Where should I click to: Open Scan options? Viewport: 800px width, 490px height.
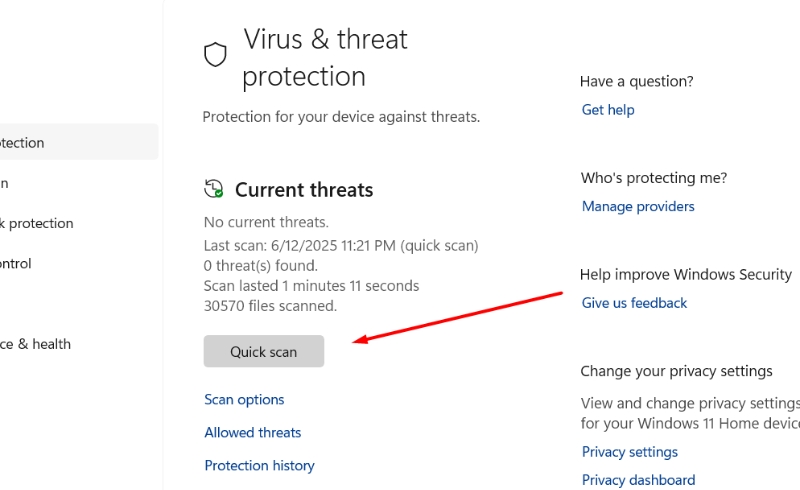coord(244,399)
